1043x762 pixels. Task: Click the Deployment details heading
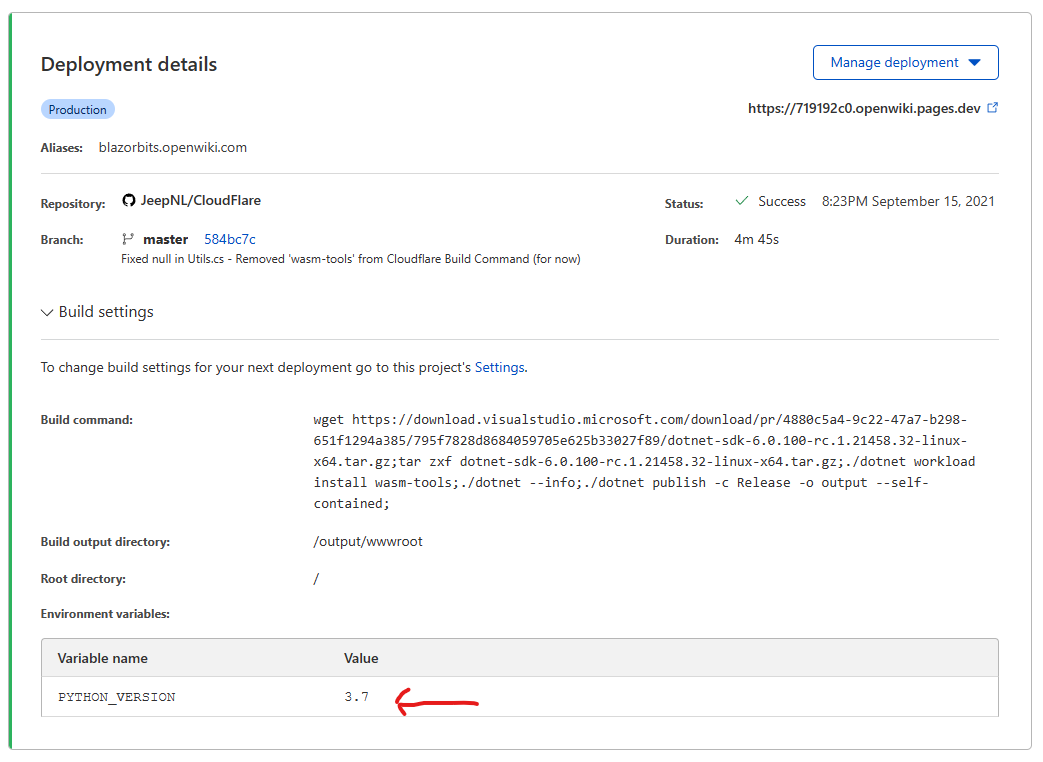pos(129,64)
